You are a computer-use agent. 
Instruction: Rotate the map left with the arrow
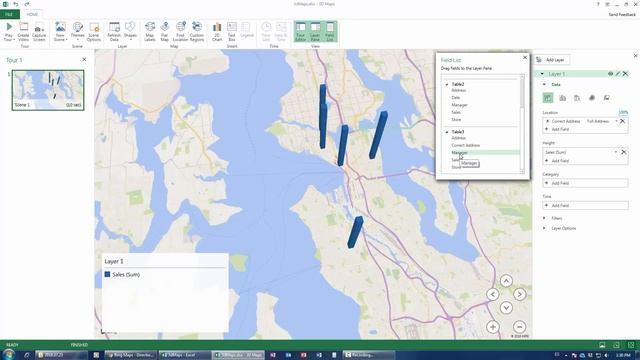pos(493,294)
